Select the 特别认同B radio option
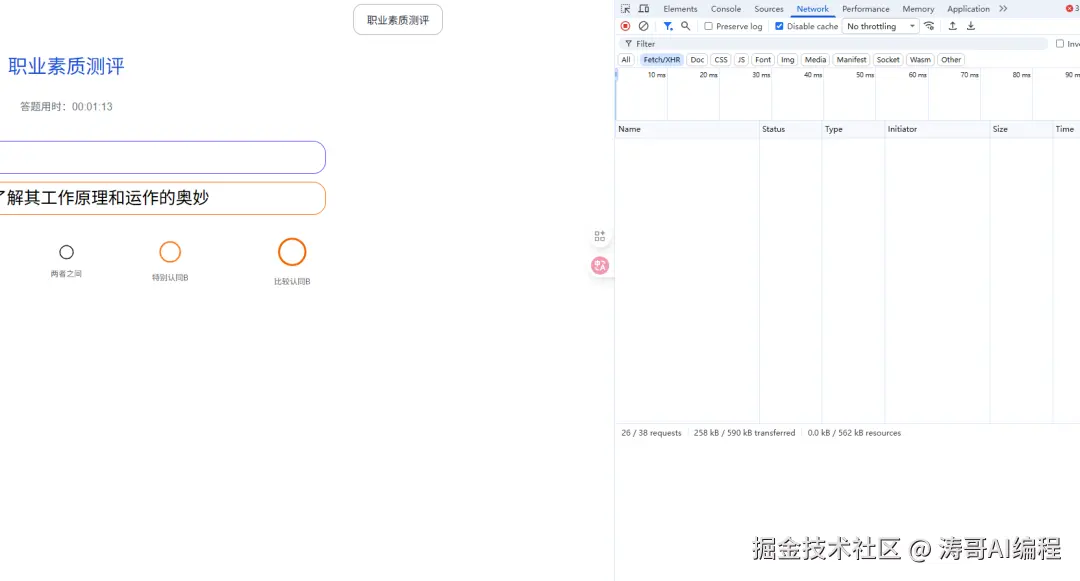 coord(170,252)
